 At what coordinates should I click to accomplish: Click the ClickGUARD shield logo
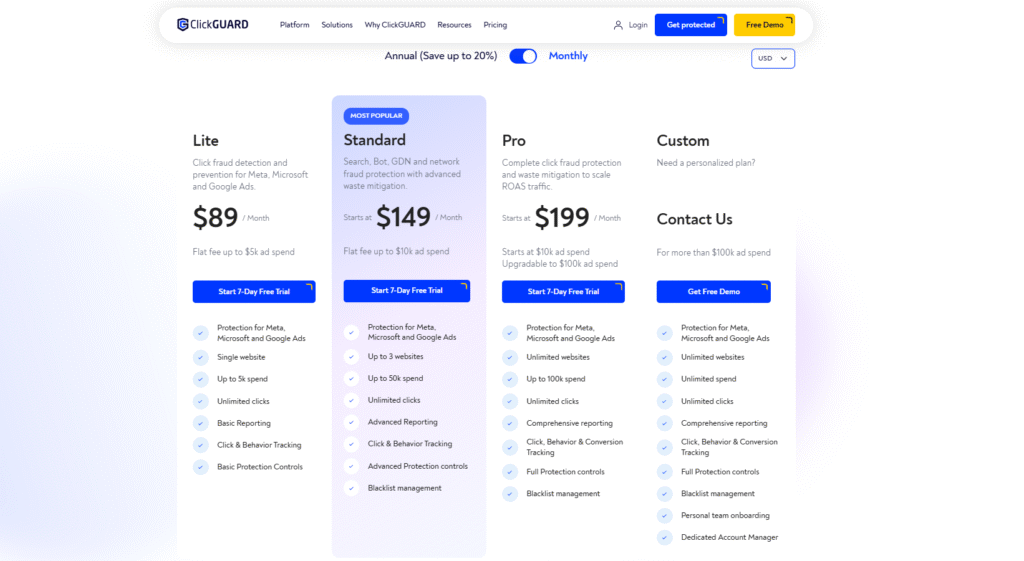[x=183, y=25]
